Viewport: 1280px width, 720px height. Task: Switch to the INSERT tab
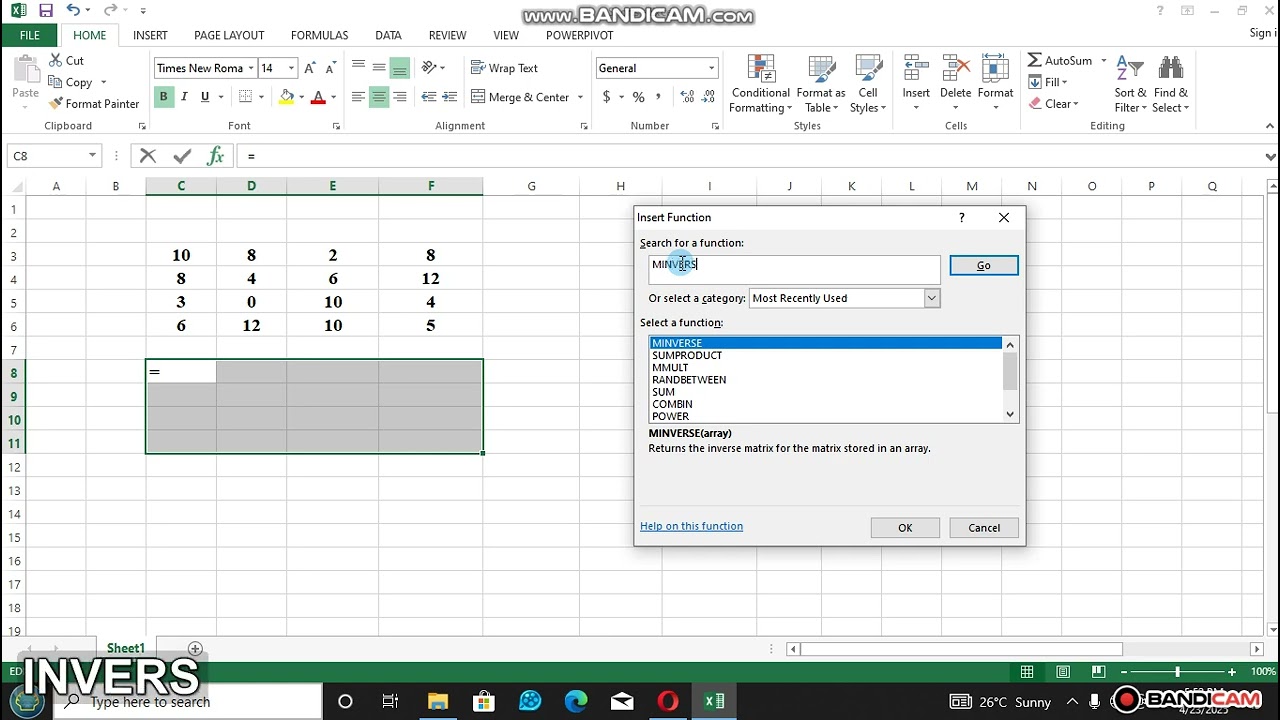coord(150,35)
